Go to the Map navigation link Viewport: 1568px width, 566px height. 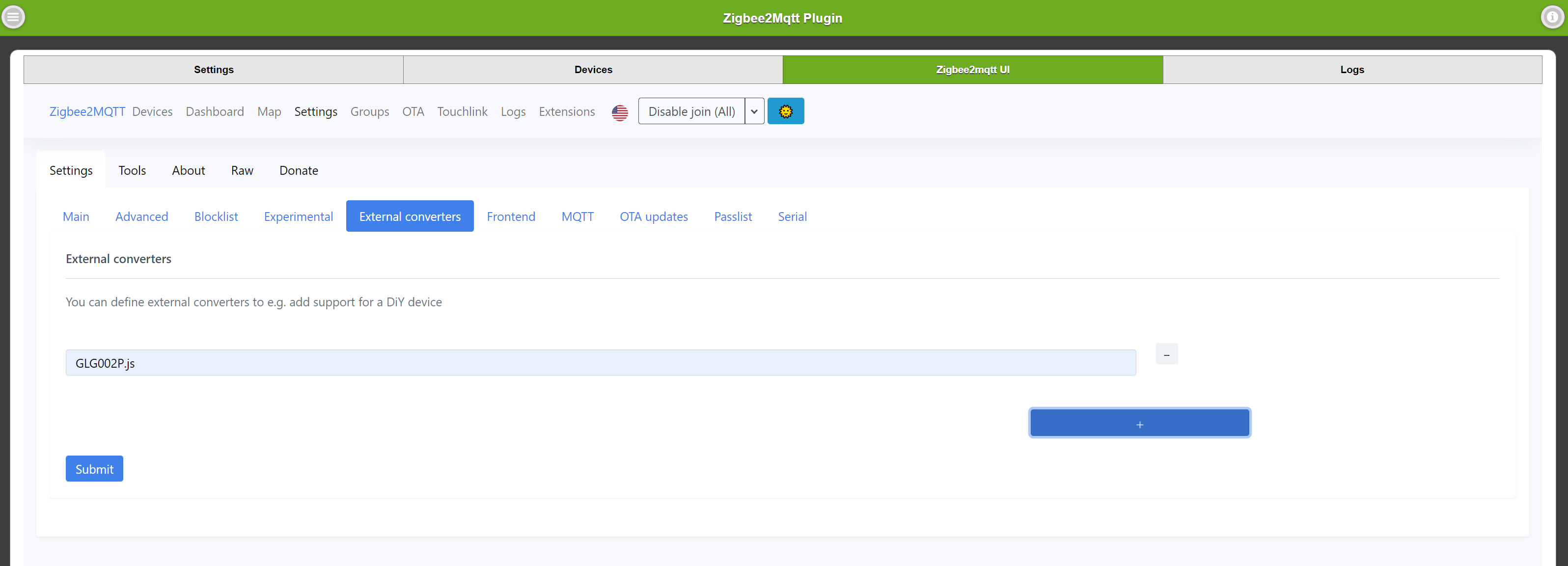[269, 111]
